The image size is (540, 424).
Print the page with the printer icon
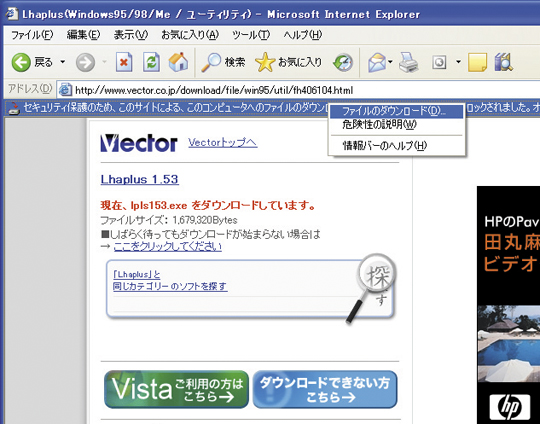click(408, 63)
